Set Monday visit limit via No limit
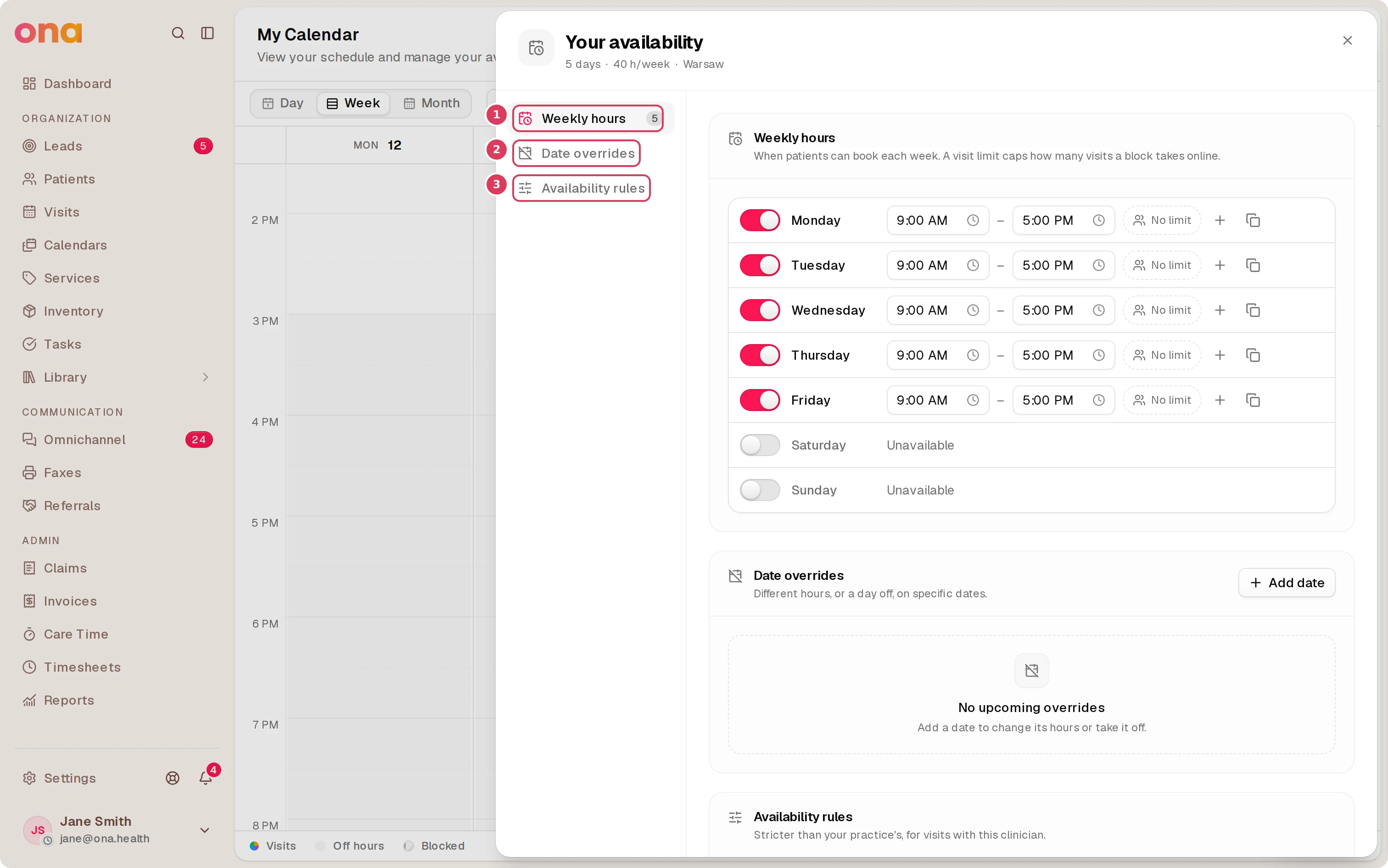 coord(1162,221)
